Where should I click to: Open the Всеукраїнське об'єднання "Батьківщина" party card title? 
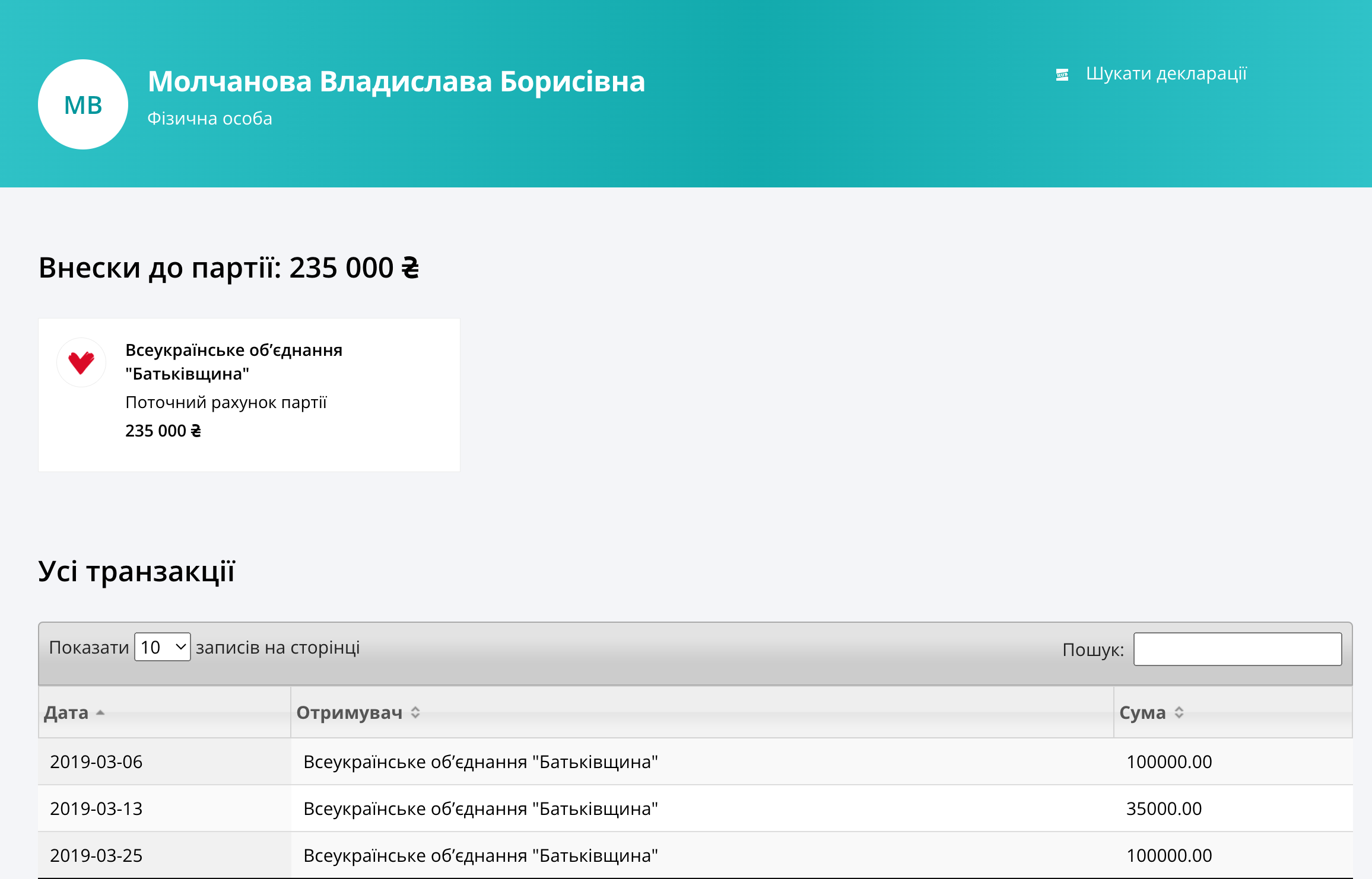(234, 362)
